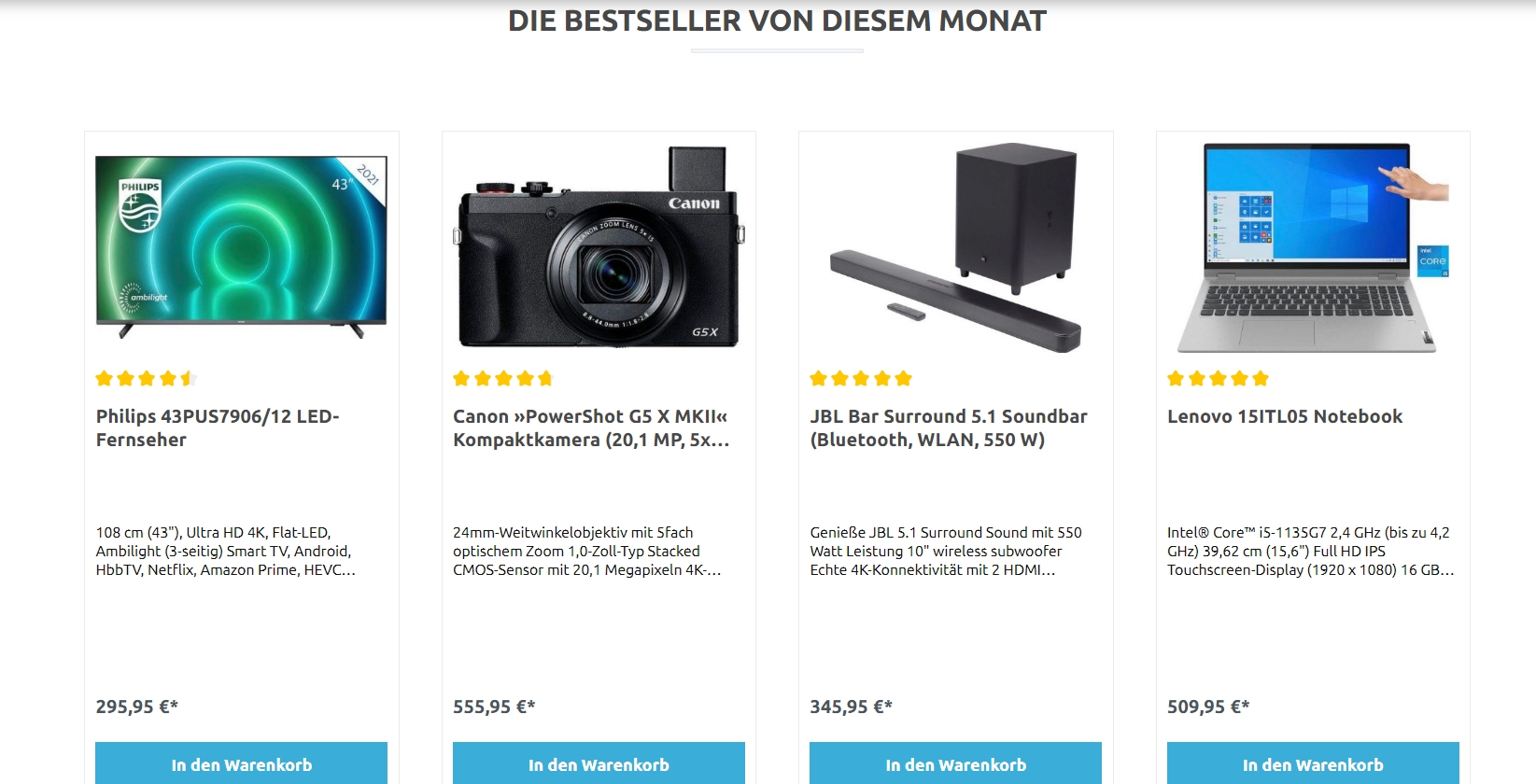Viewport: 1536px width, 784px height.
Task: Open the Canon PowerShot camera image
Action: click(599, 247)
